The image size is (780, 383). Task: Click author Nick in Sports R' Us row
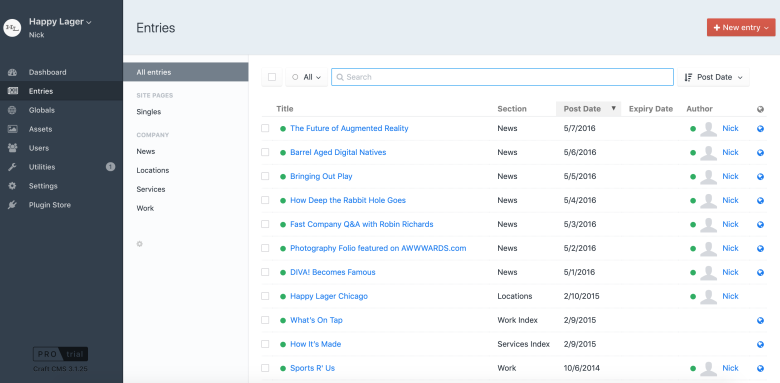click(730, 368)
